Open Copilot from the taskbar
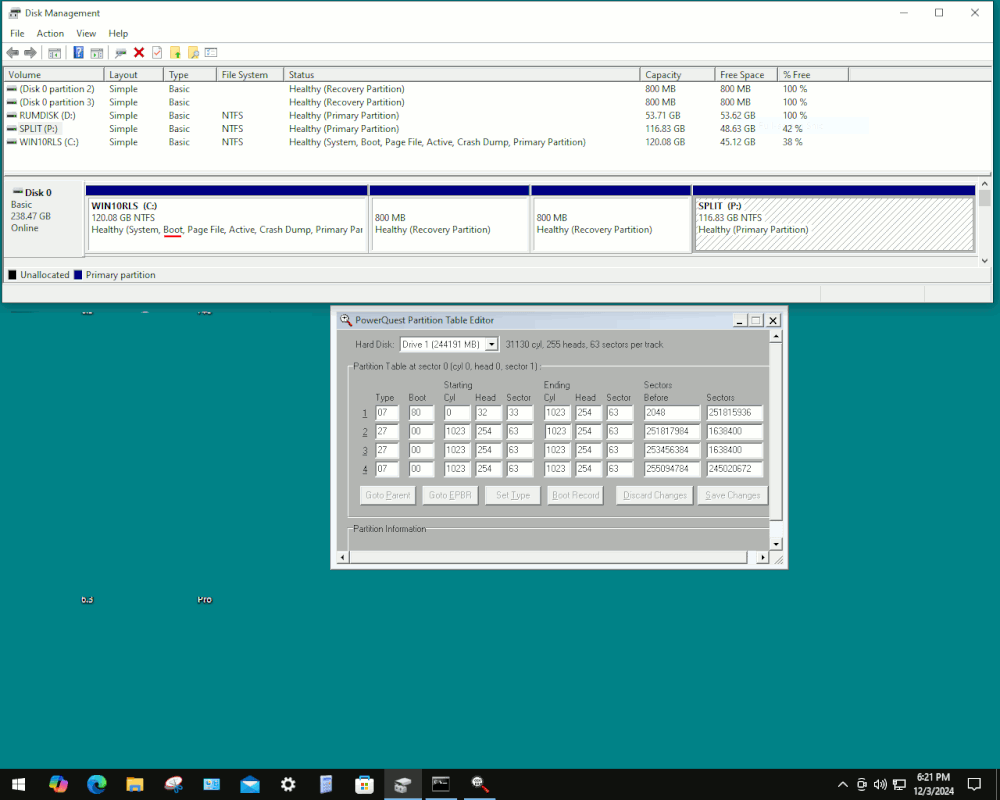The width and height of the screenshot is (1000, 800). (58, 785)
